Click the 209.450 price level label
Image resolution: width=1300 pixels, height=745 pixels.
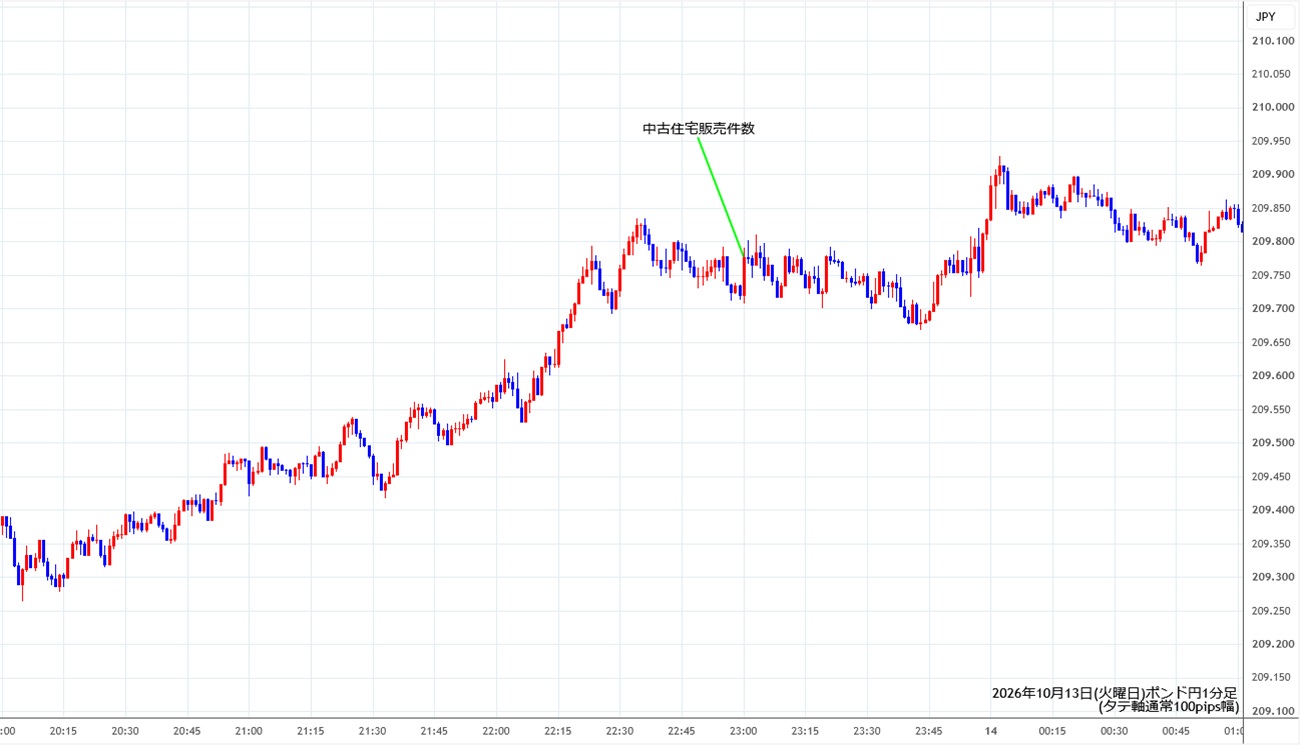click(x=1272, y=477)
